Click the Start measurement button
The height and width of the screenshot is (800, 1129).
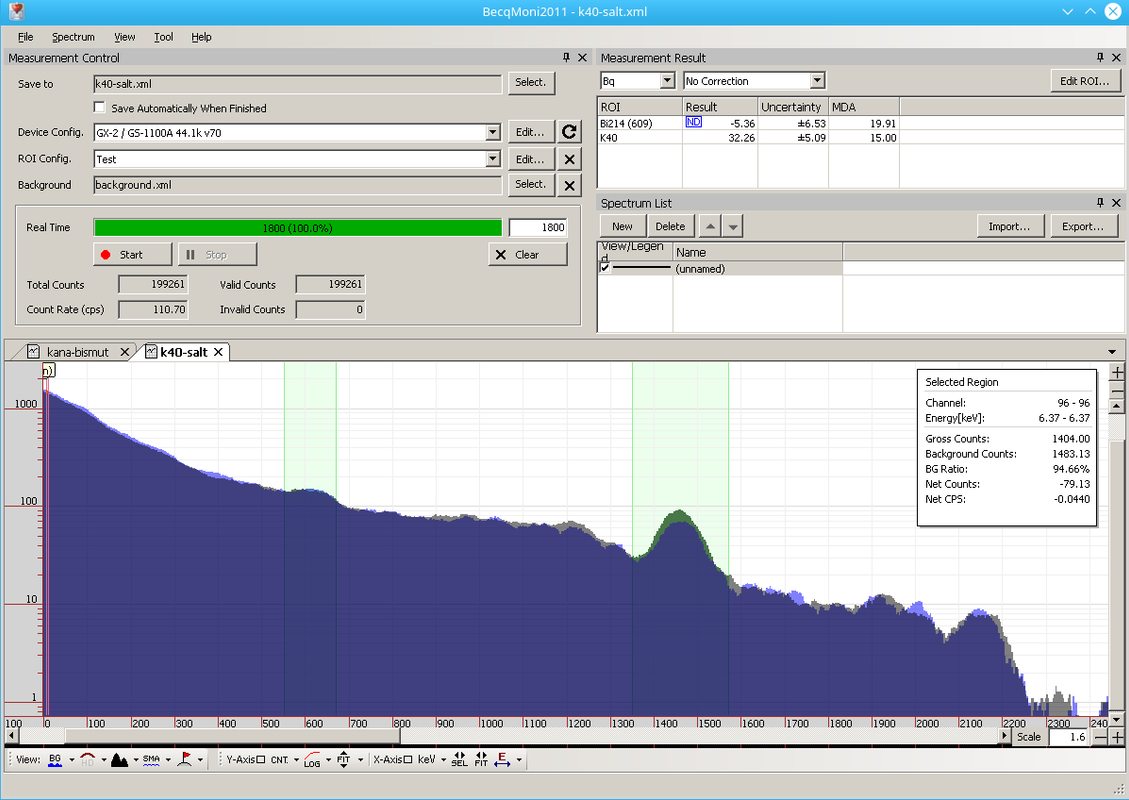click(132, 255)
